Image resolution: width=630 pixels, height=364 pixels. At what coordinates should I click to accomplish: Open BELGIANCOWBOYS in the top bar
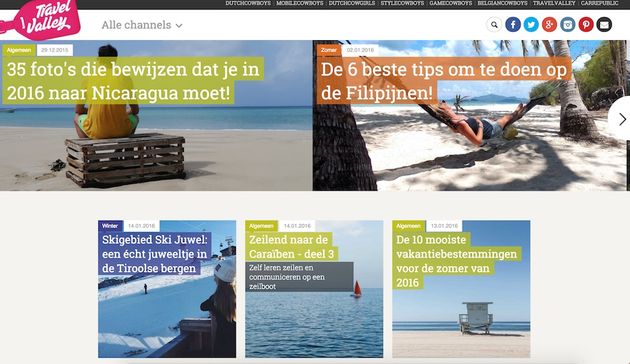502,3
